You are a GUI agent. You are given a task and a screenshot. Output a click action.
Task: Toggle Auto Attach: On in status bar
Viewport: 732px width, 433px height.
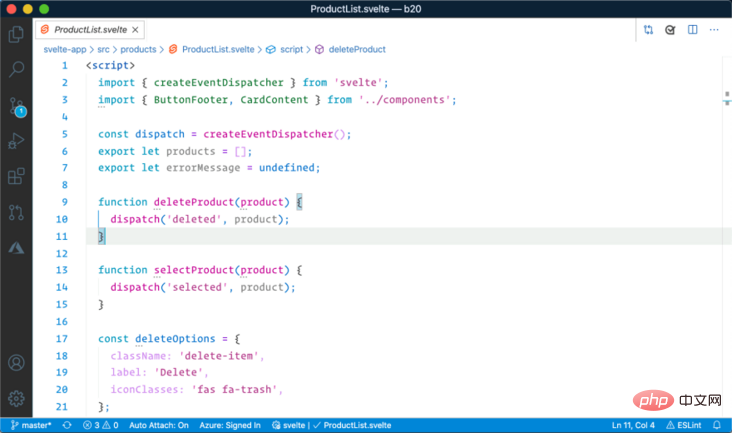(x=159, y=425)
